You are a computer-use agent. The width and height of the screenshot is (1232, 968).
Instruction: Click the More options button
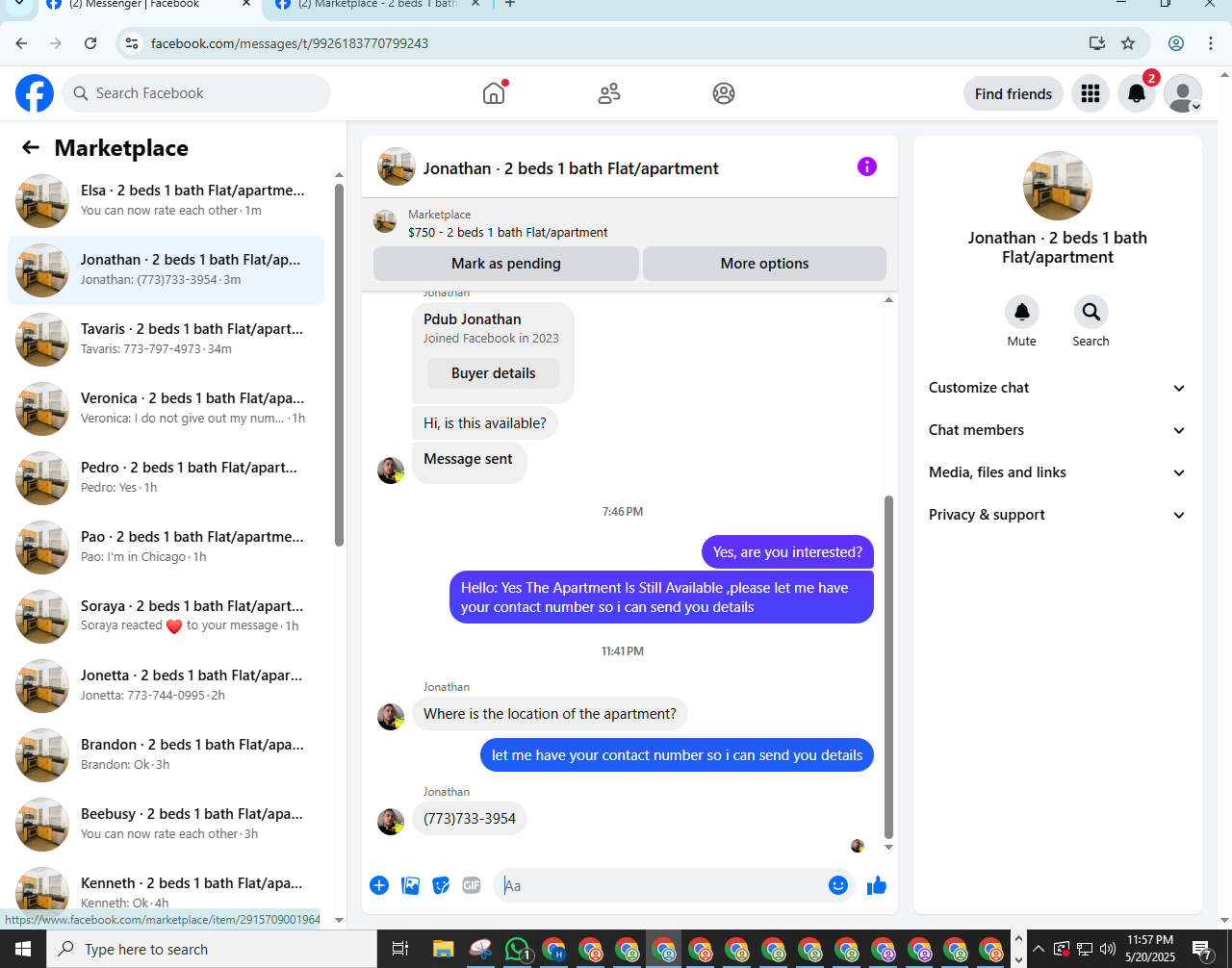tap(764, 264)
